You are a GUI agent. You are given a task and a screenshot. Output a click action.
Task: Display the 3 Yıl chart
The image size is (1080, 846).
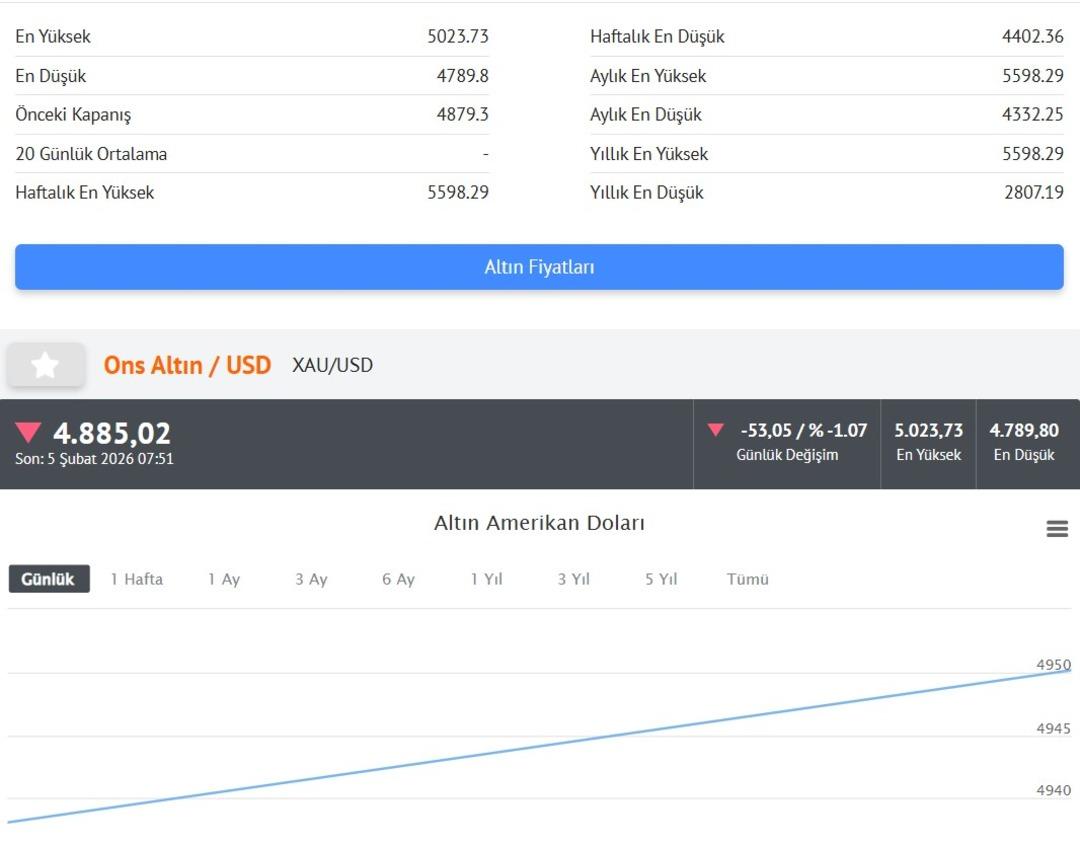(x=574, y=579)
